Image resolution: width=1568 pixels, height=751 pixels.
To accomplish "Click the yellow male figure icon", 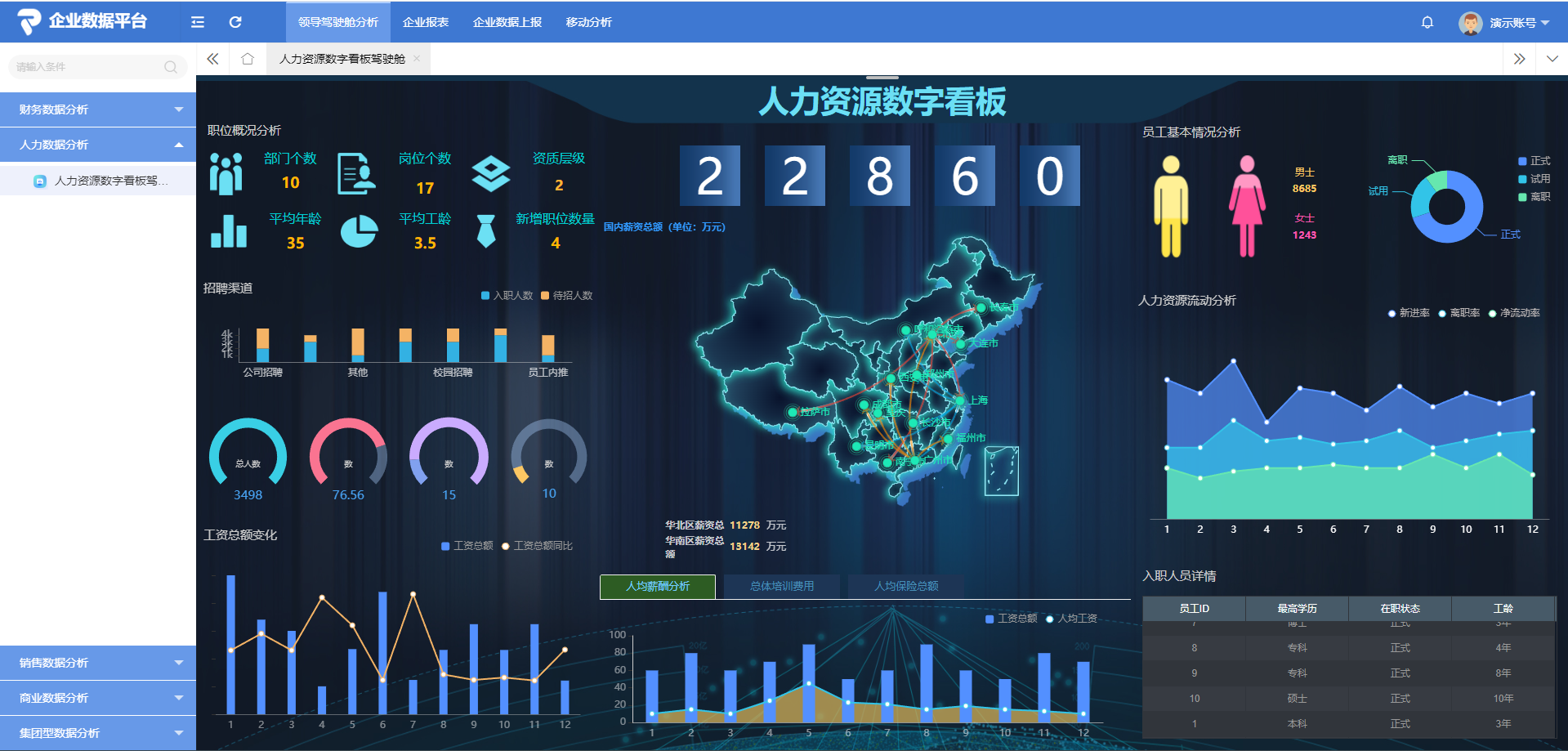I will click(1171, 206).
